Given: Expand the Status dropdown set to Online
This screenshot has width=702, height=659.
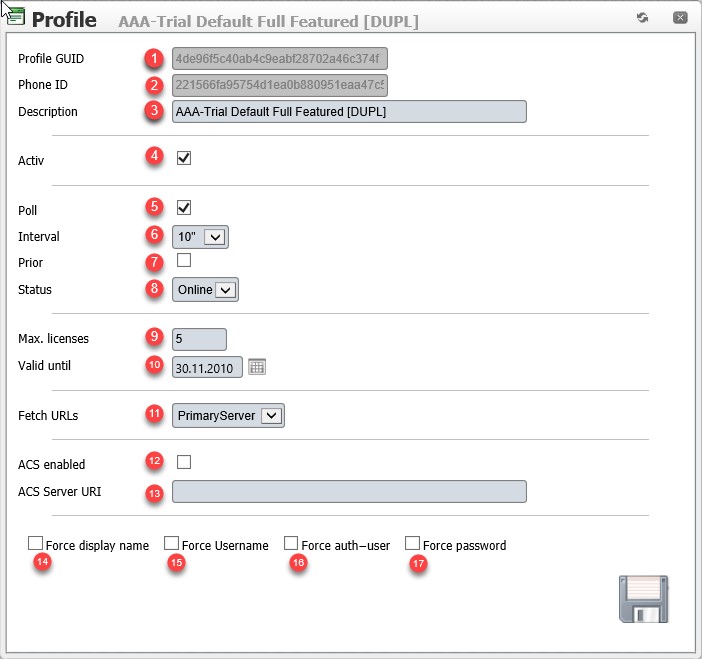Looking at the screenshot, I should pyautogui.click(x=205, y=290).
